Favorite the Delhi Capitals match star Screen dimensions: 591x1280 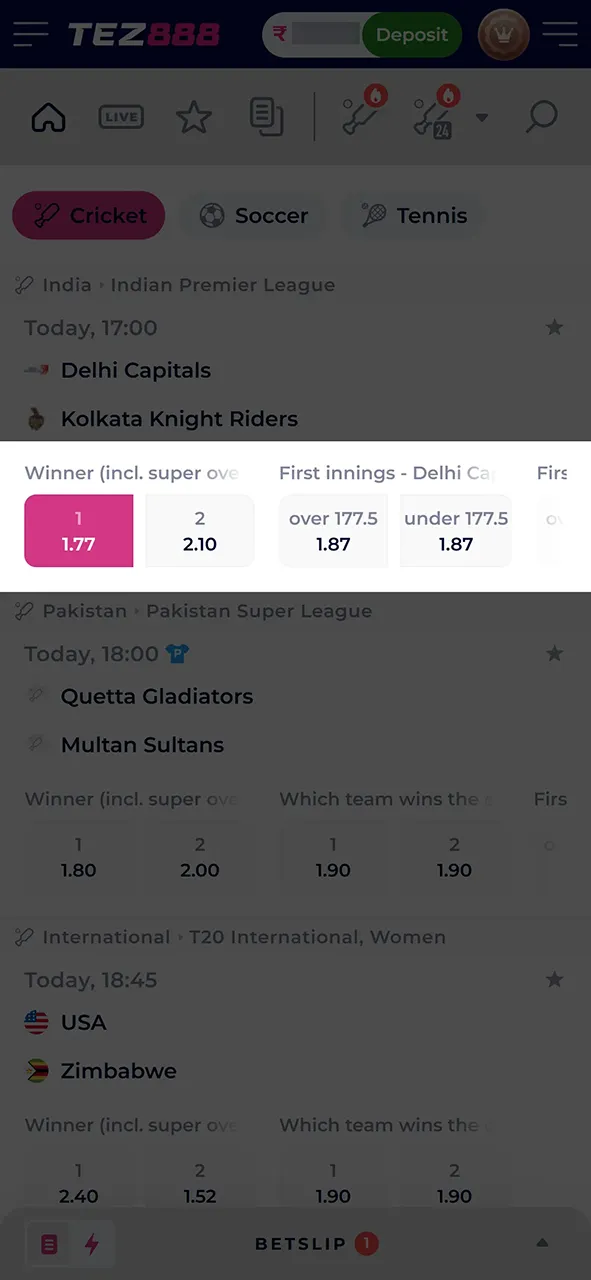554,328
